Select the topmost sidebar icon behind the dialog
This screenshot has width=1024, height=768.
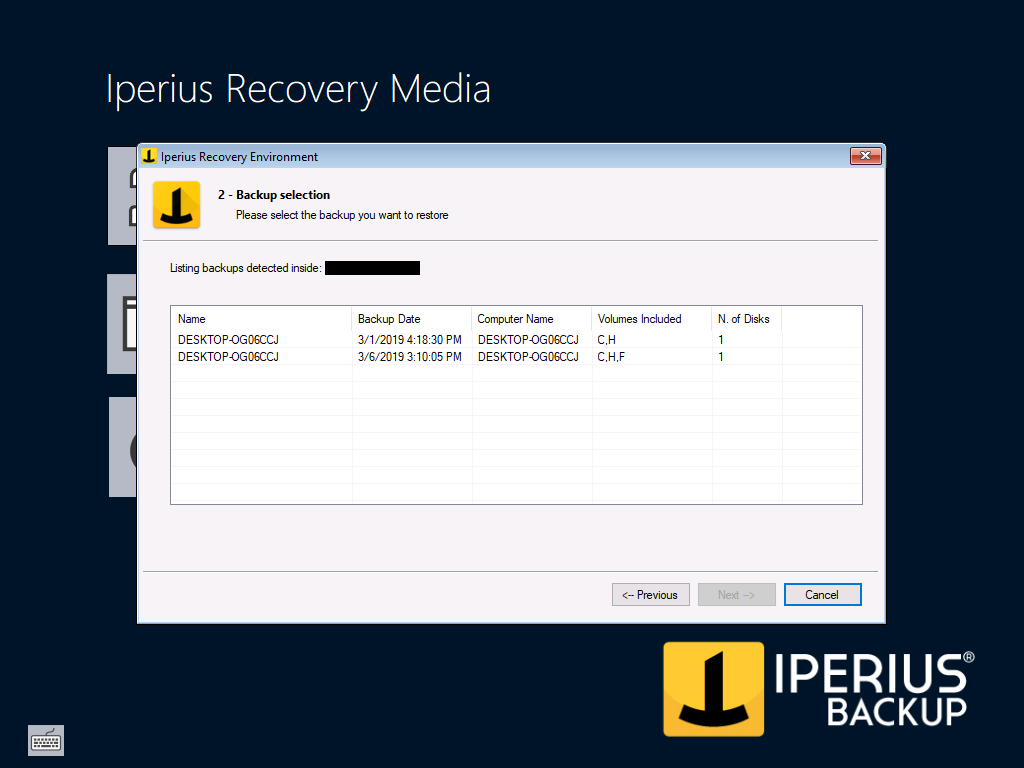(121, 196)
